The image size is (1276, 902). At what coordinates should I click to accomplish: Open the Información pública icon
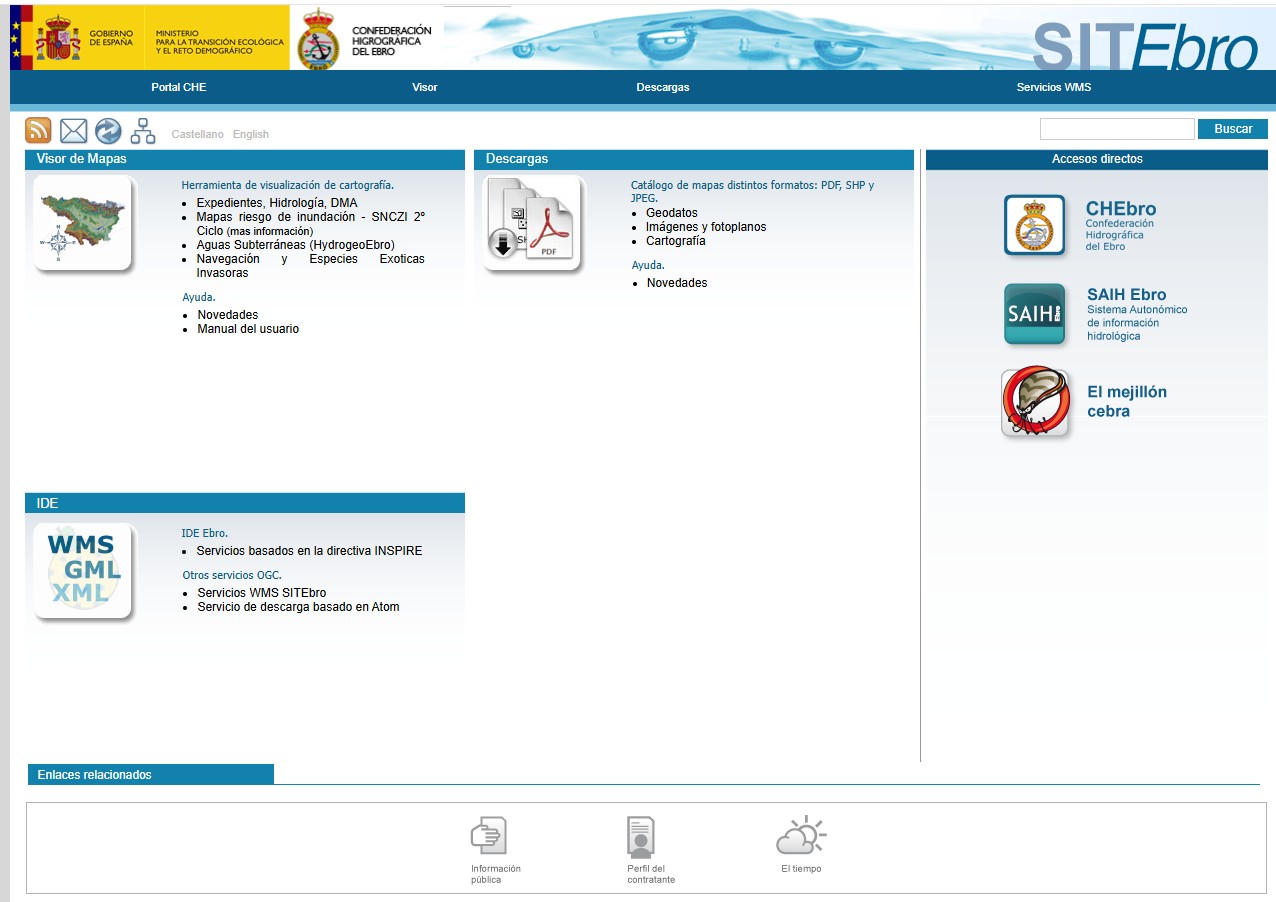point(489,835)
